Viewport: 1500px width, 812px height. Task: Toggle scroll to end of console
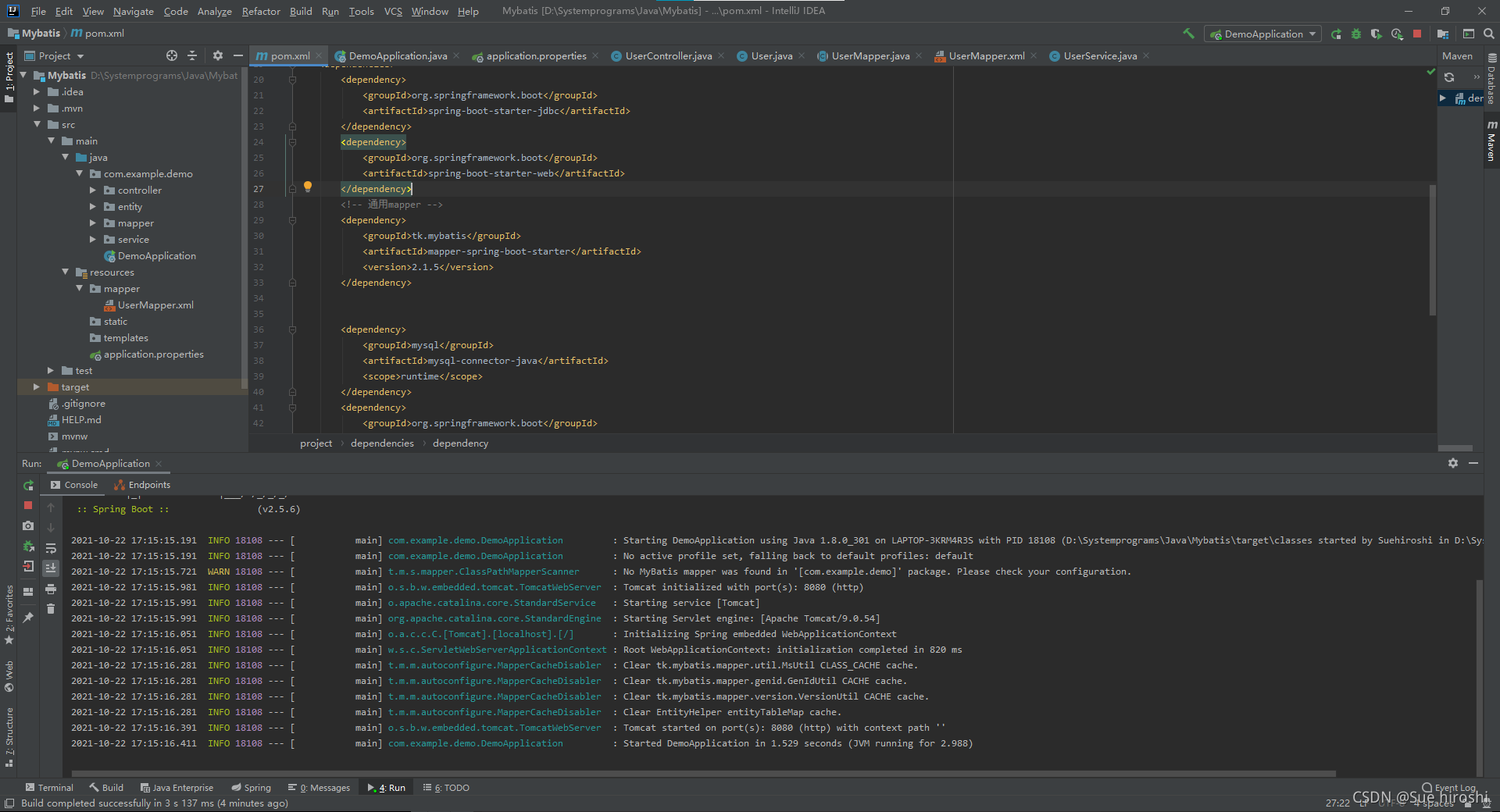pos(51,568)
